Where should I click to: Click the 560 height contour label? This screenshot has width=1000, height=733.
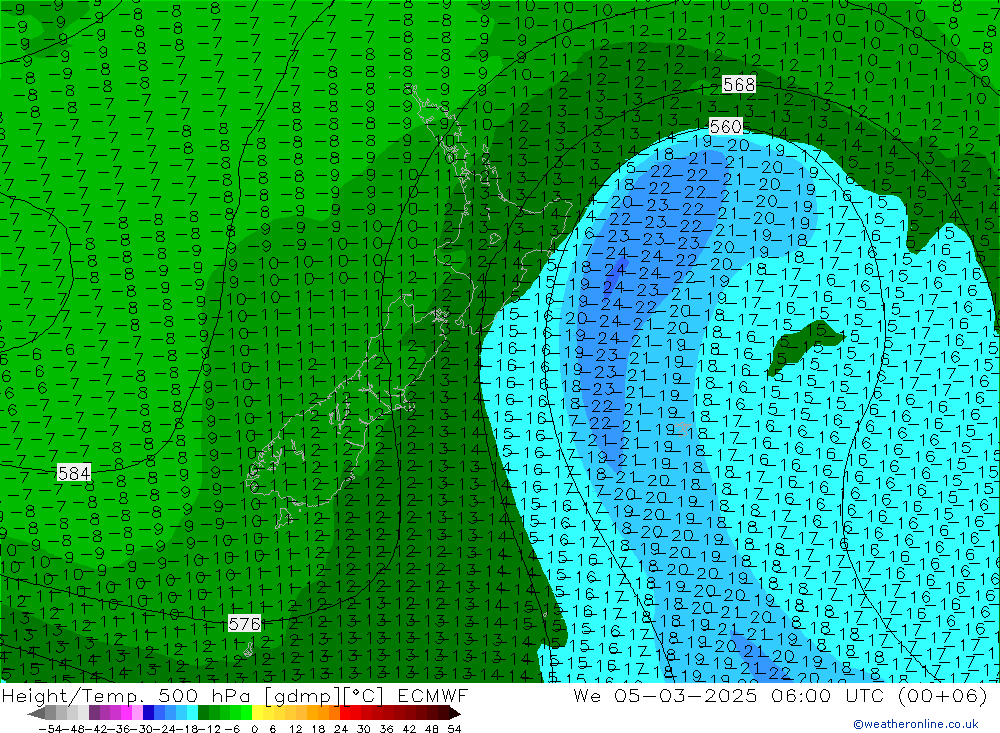click(x=726, y=126)
